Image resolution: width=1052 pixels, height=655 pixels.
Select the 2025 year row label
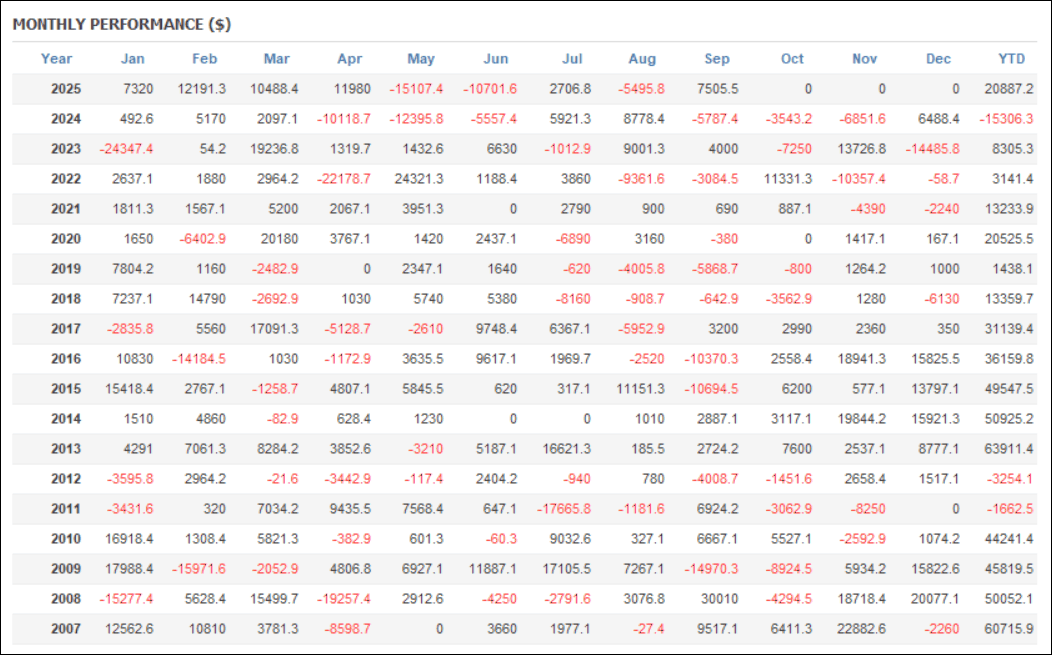[66, 89]
